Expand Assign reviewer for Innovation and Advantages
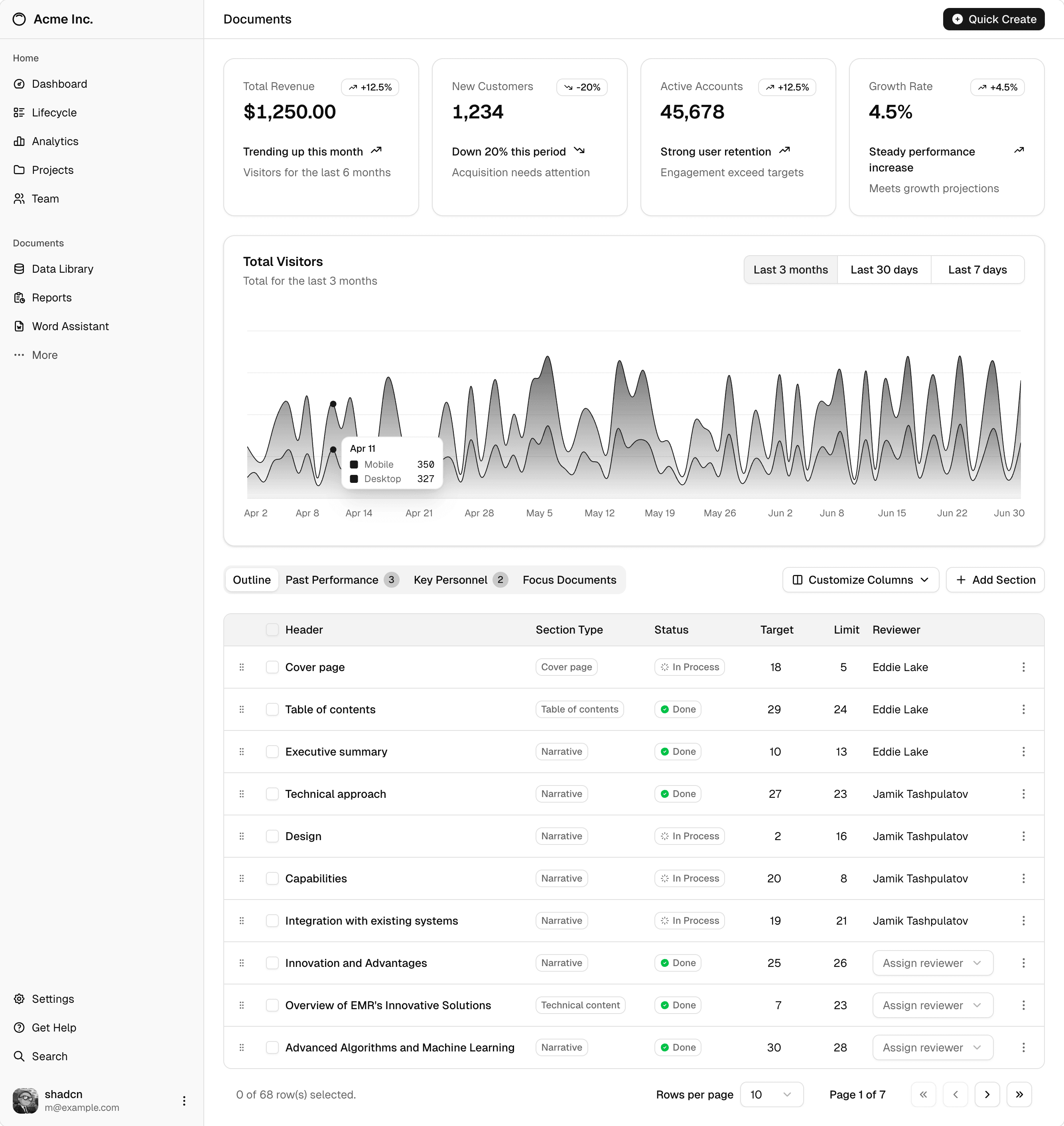 [932, 963]
